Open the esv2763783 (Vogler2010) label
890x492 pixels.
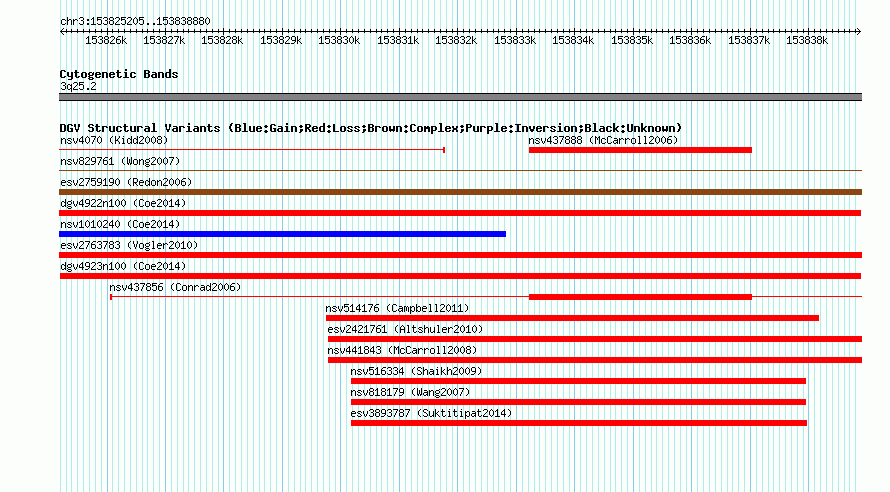(129, 245)
